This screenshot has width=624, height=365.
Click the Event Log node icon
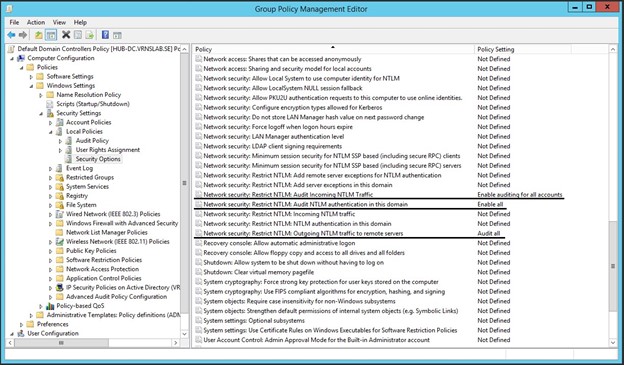(59, 168)
